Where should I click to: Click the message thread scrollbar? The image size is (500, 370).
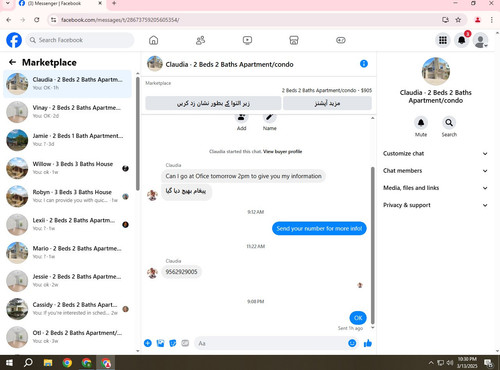pos(373,245)
